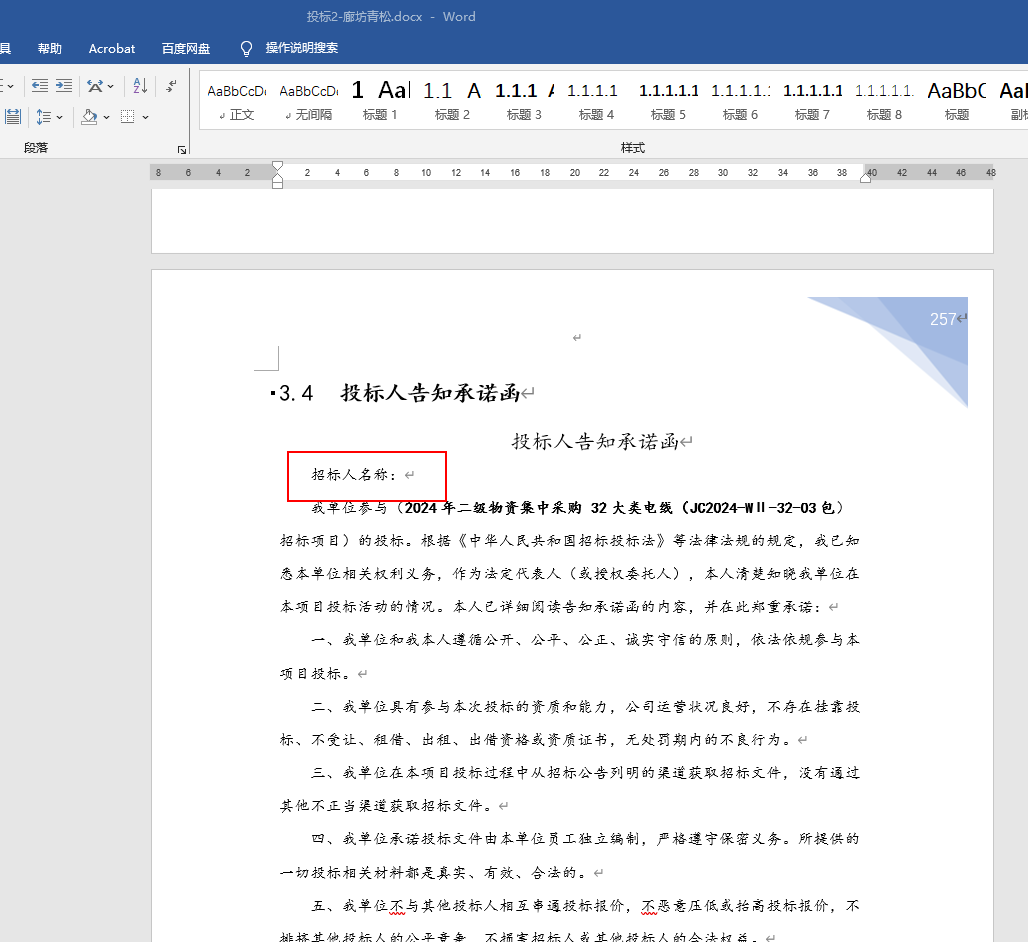Click the lightbulb tell-me icon
Image resolution: width=1028 pixels, height=942 pixels.
(247, 49)
